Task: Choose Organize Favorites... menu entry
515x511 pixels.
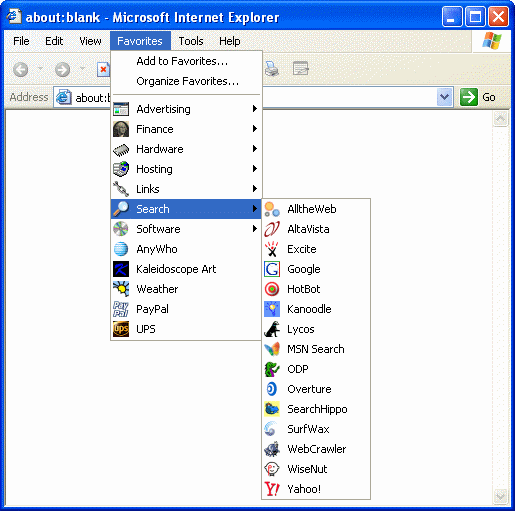Action: pyautogui.click(x=187, y=81)
